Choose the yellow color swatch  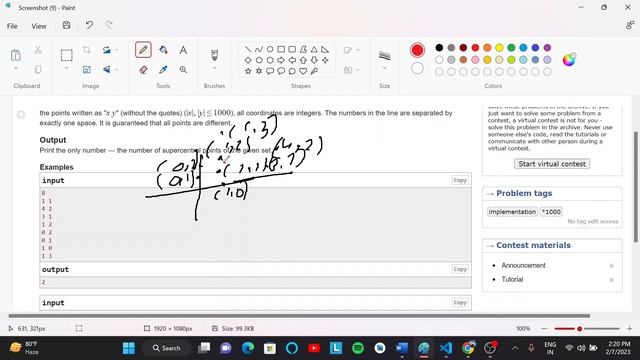point(499,48)
